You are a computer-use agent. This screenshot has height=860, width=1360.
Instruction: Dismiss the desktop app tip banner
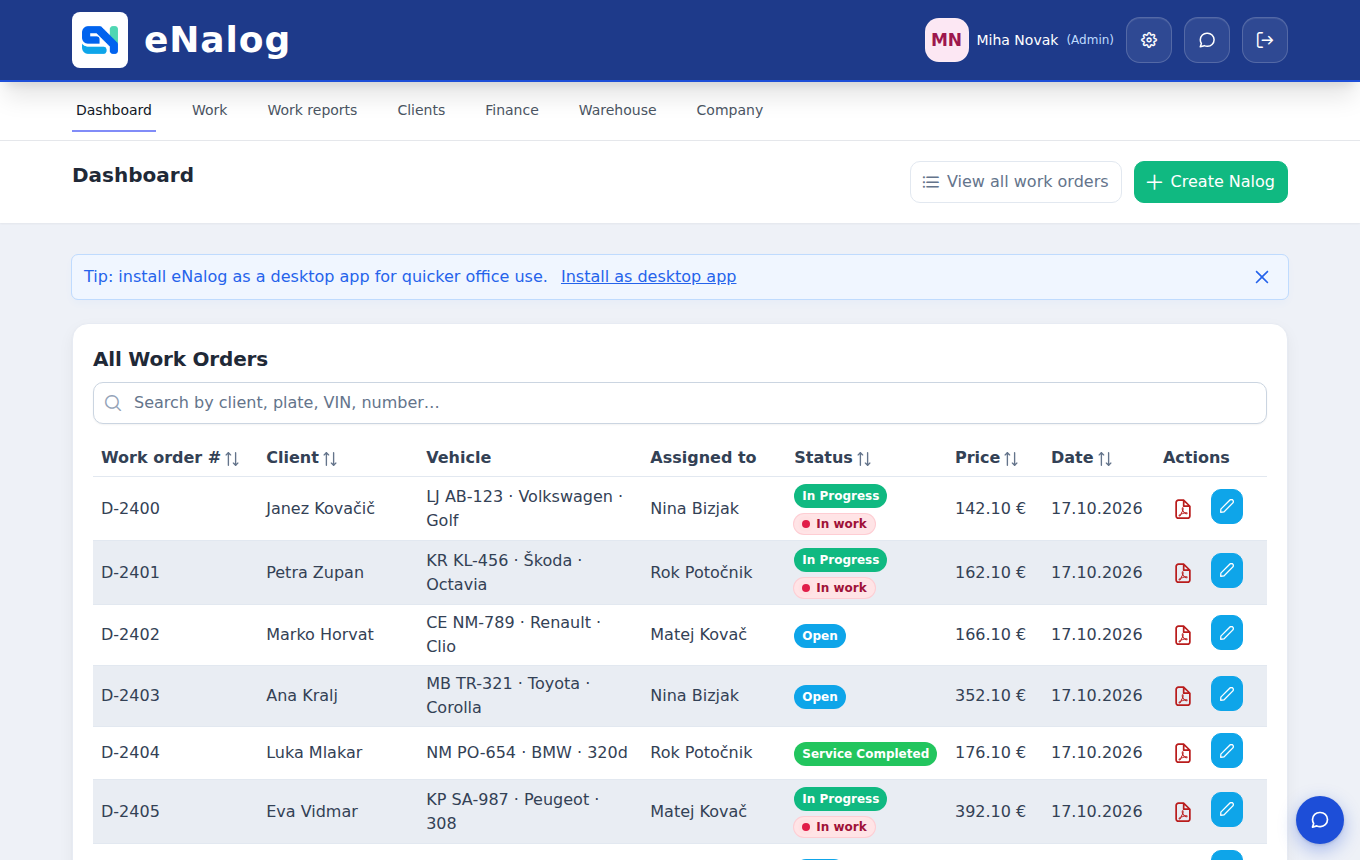coord(1262,277)
